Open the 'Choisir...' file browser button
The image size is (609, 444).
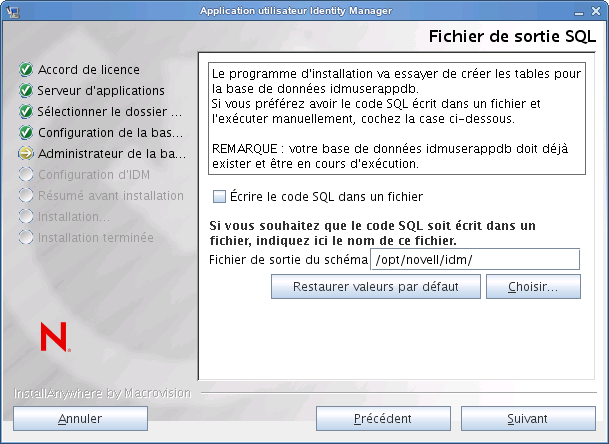coord(533,287)
